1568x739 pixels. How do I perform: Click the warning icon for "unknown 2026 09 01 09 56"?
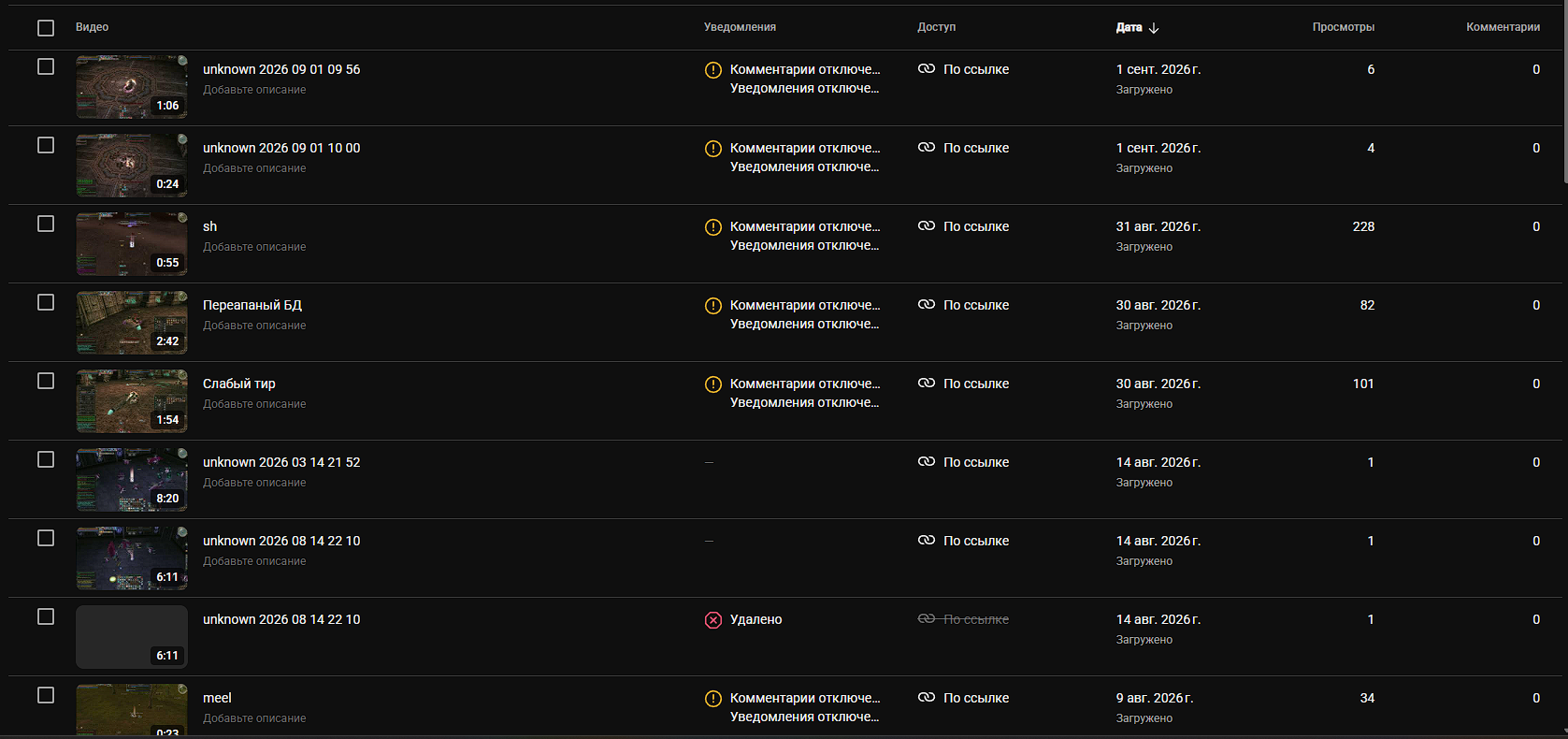click(x=713, y=70)
